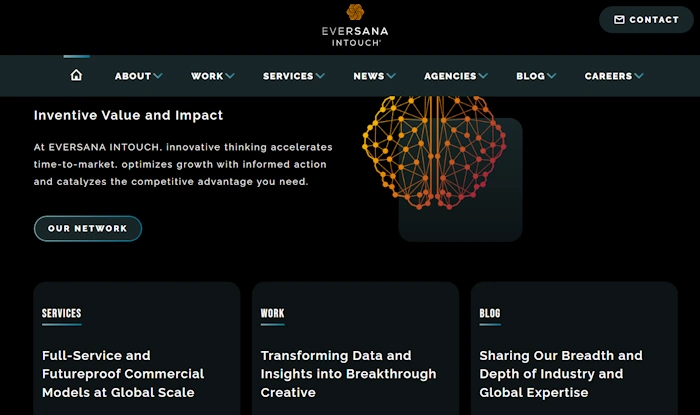
Task: Click the CONTACT button
Action: (x=646, y=20)
